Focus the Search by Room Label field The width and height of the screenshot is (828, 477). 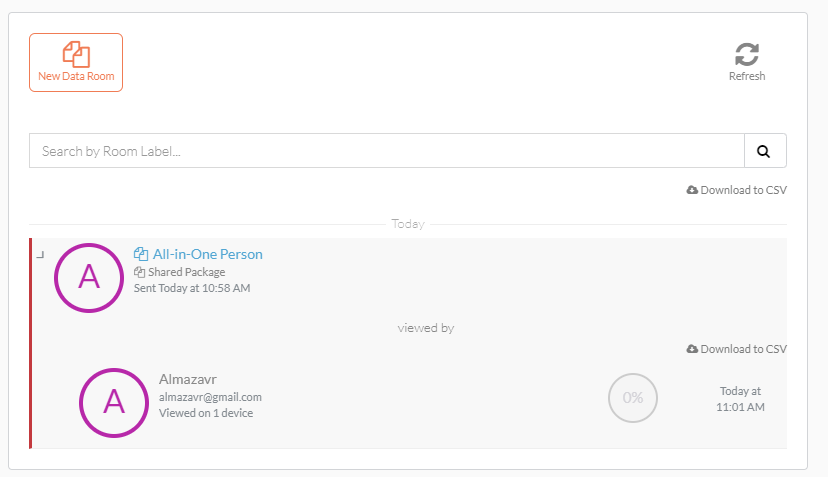click(x=387, y=151)
